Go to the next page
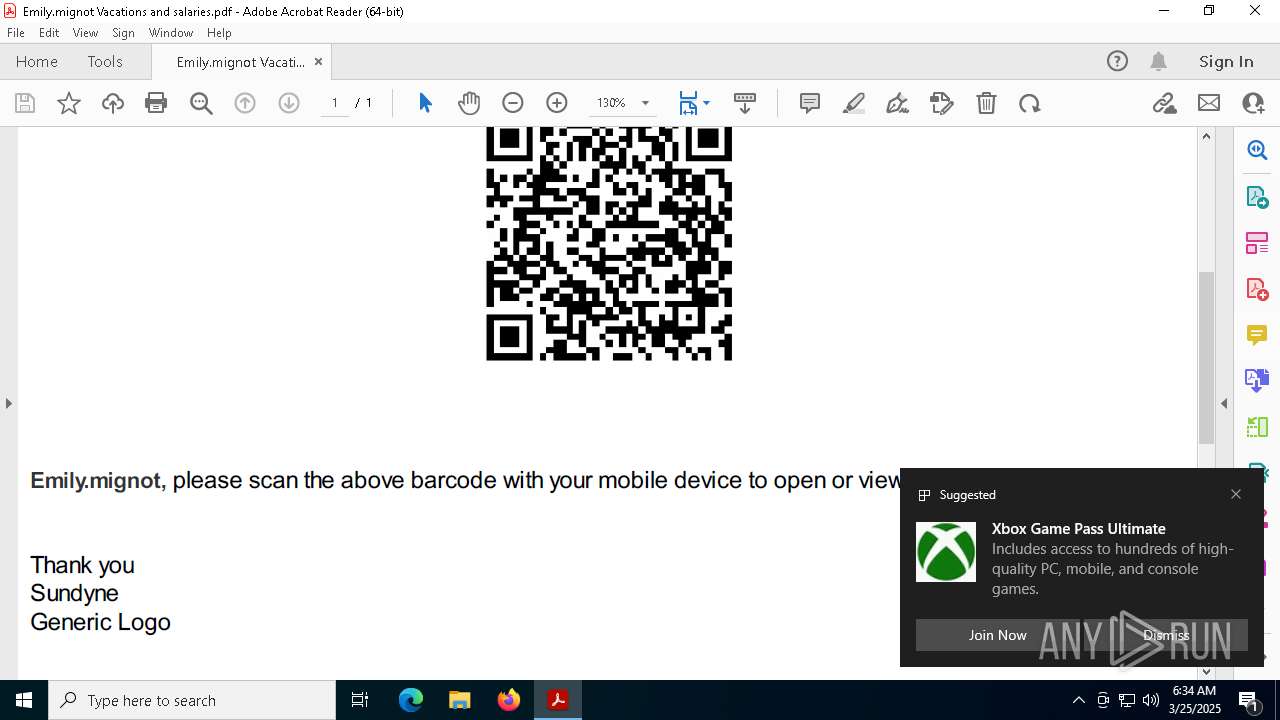The image size is (1280, 720). point(289,103)
